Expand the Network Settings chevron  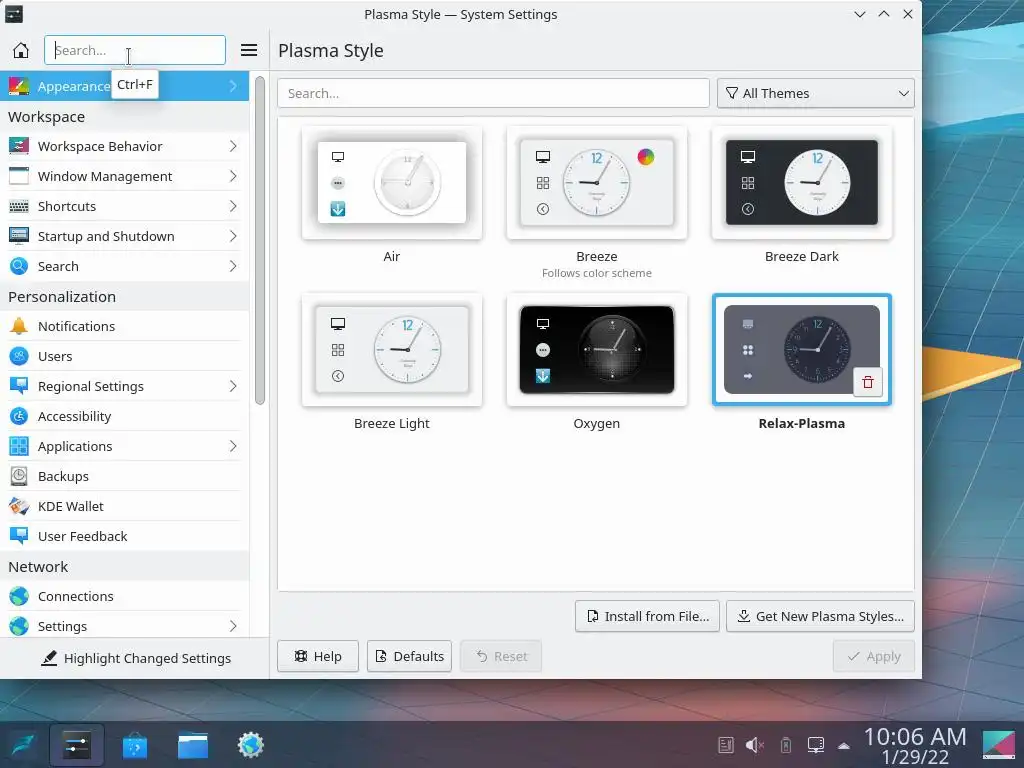233,626
